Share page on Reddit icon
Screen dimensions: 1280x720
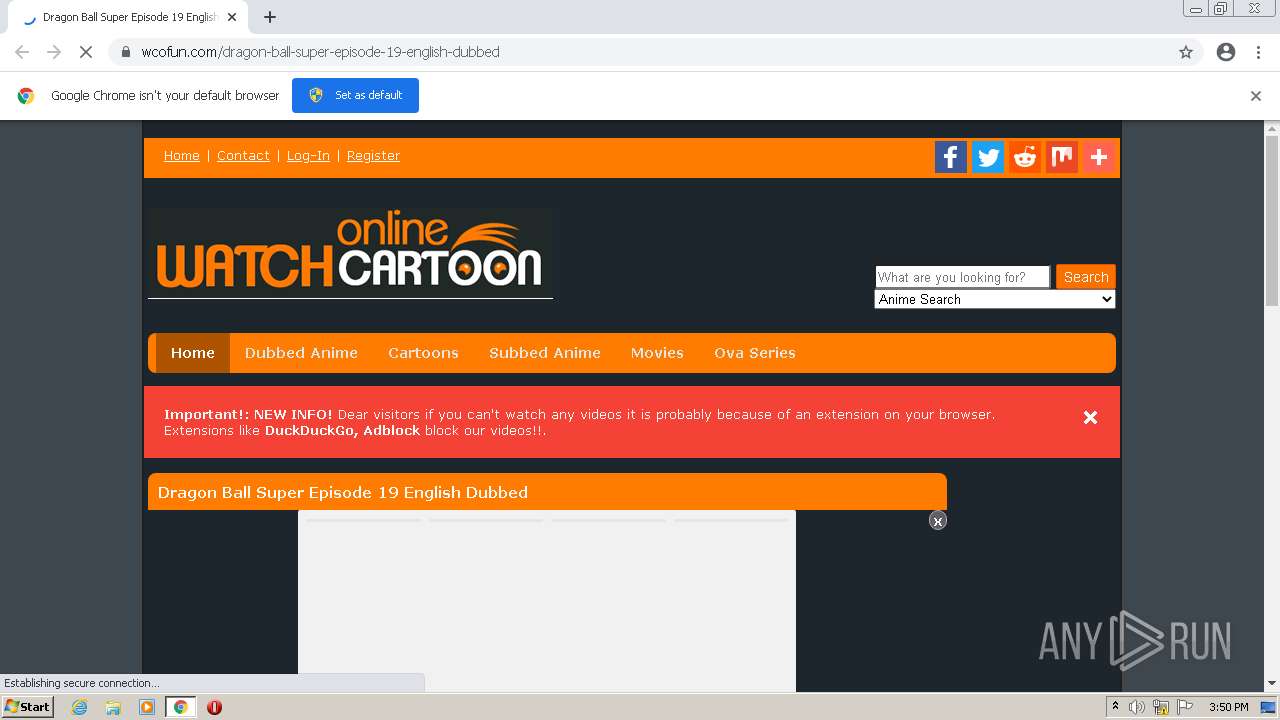[x=1024, y=157]
